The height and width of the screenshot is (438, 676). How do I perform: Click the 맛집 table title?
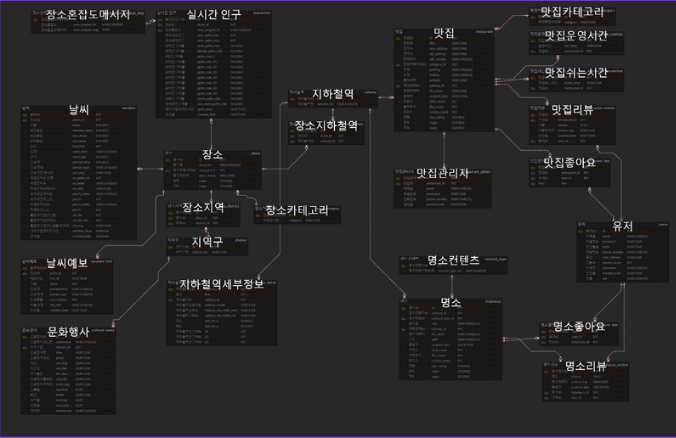[444, 33]
